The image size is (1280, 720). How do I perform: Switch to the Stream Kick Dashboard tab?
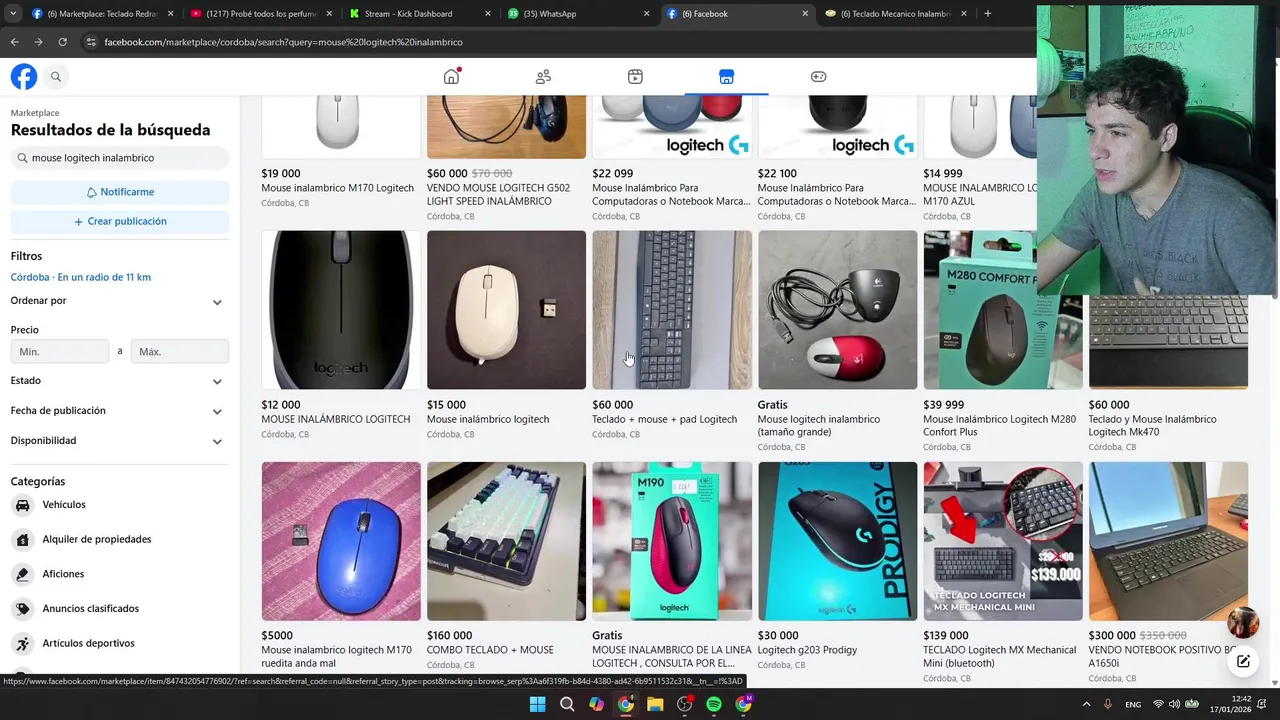pos(419,14)
